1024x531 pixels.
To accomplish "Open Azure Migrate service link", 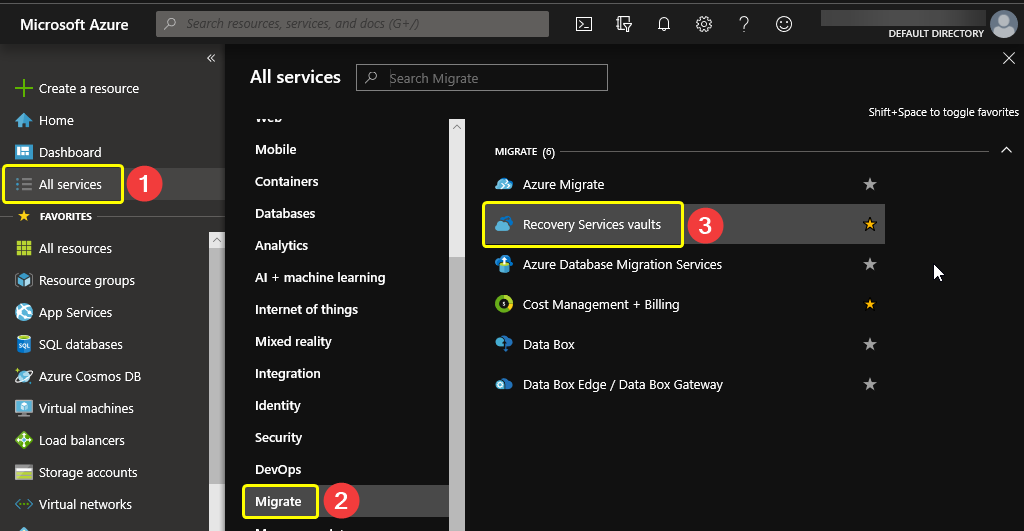I will coord(564,184).
